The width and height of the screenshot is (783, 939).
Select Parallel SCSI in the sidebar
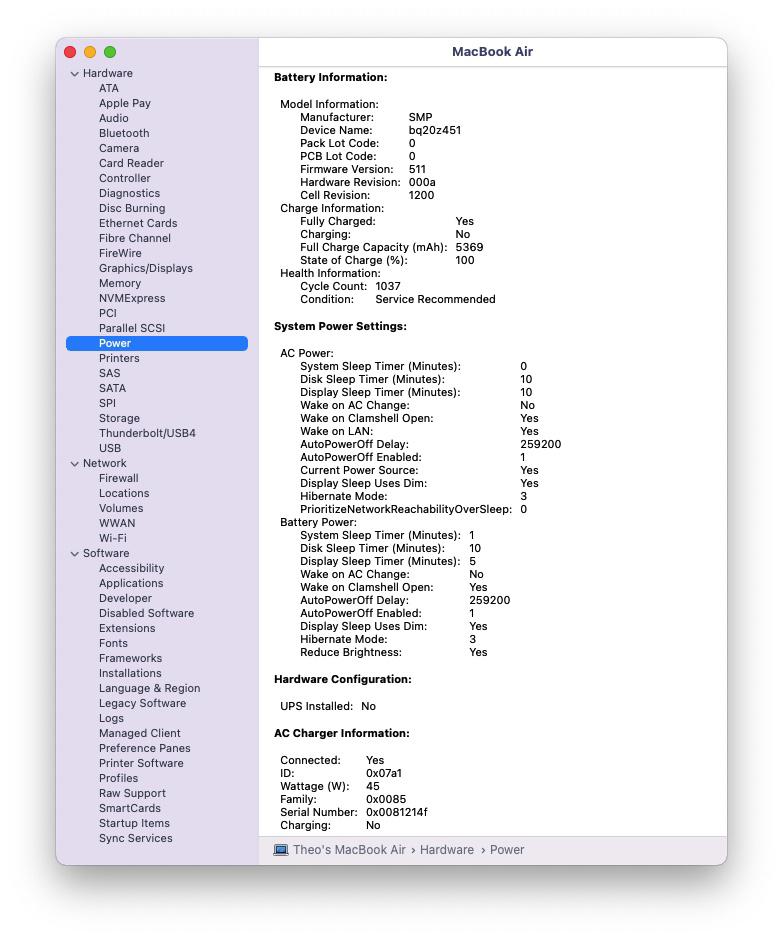(132, 328)
